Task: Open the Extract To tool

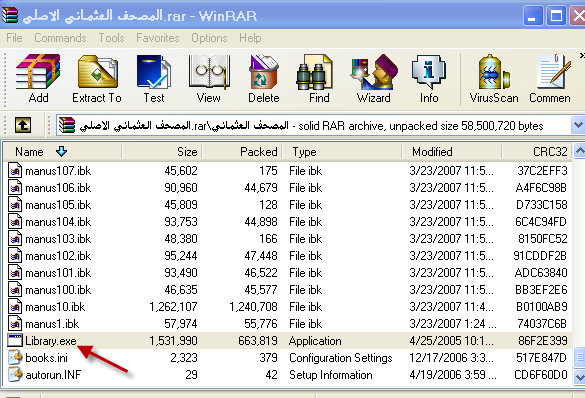Action: coord(97,78)
